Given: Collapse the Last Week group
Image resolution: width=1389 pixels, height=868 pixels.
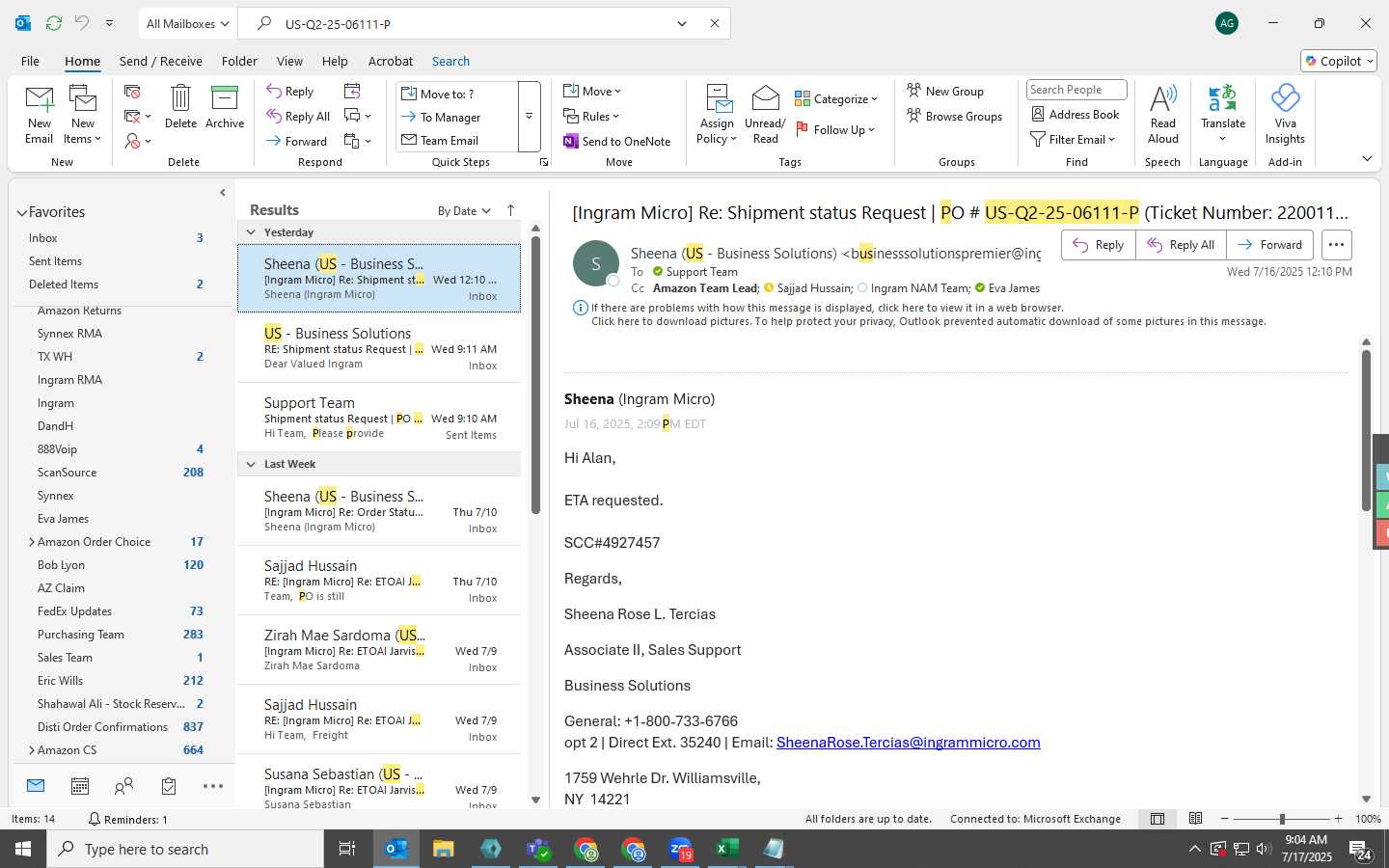Looking at the screenshot, I should click(x=251, y=464).
